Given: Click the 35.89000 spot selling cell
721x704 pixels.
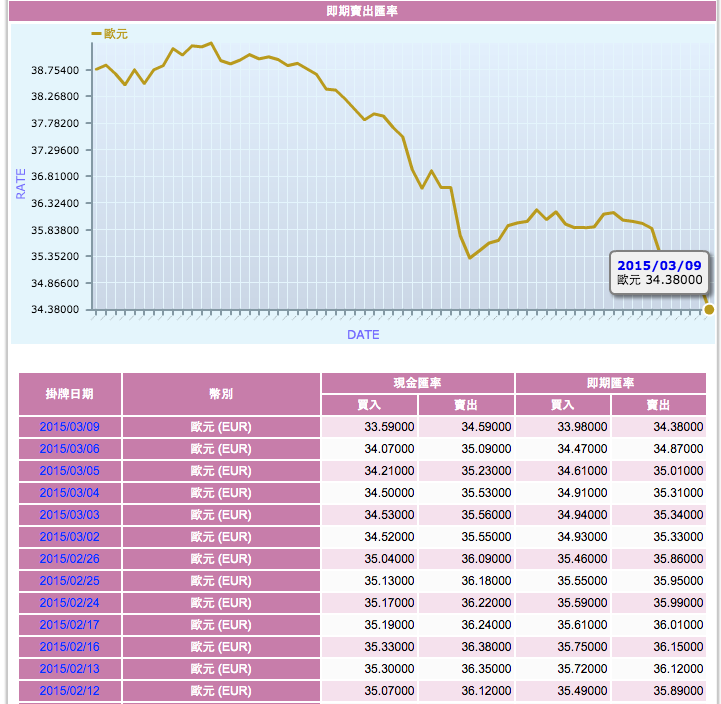Looking at the screenshot, I should pyautogui.click(x=658, y=691).
